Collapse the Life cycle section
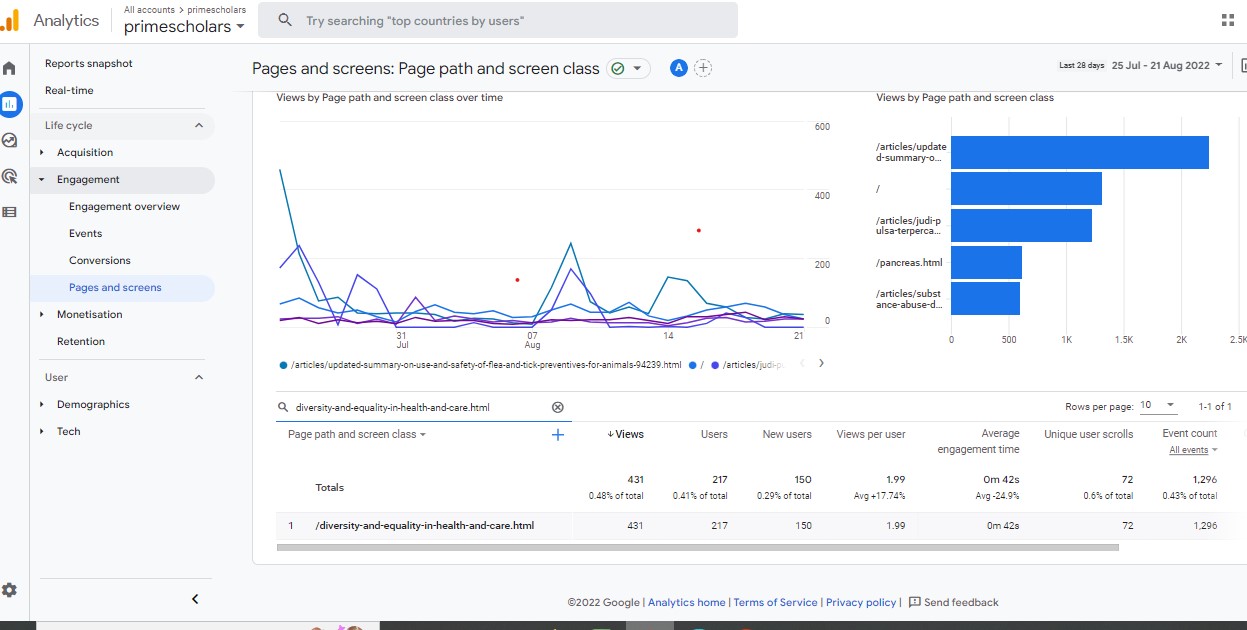This screenshot has width=1247, height=630. click(x=198, y=126)
